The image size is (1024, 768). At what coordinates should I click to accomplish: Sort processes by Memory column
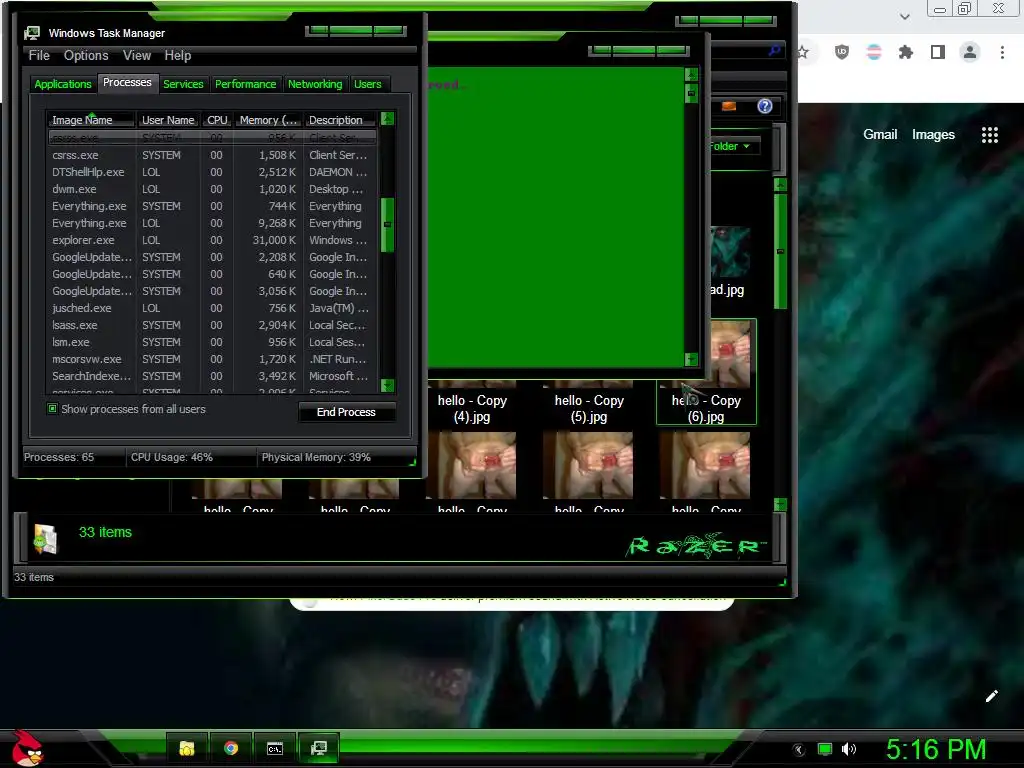[268, 120]
